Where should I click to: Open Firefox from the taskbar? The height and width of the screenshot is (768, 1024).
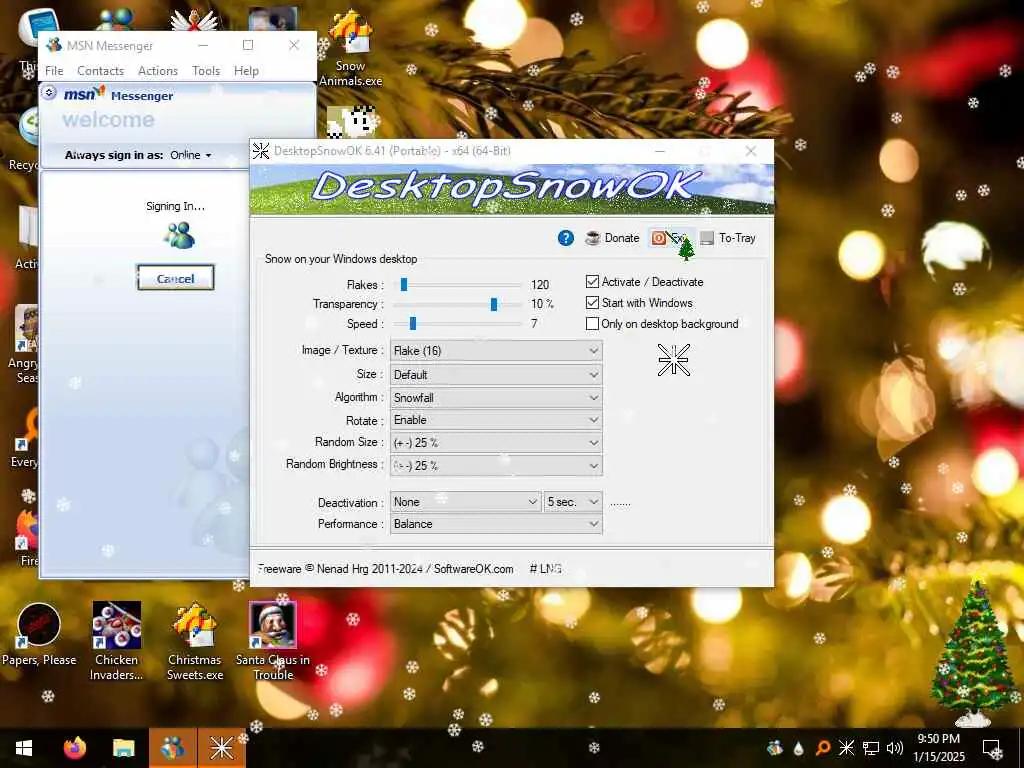click(x=74, y=748)
